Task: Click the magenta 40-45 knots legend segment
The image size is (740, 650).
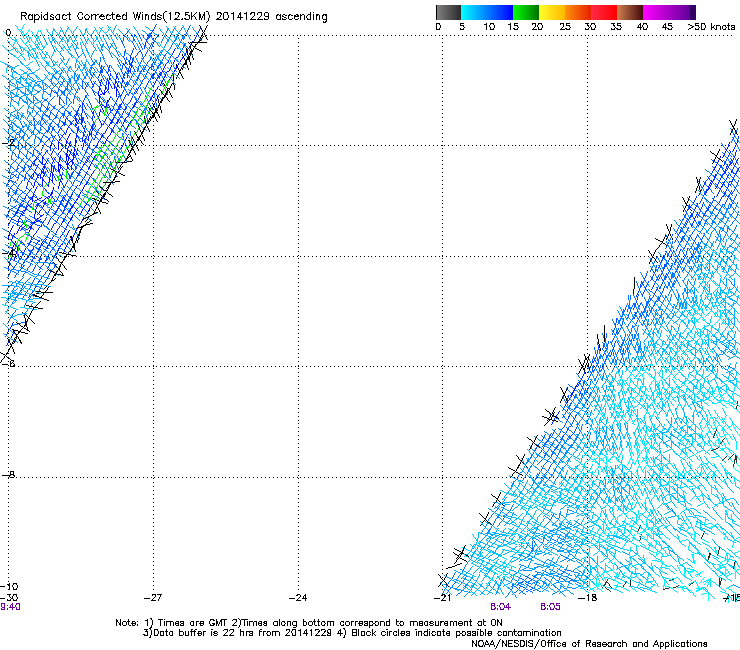Action: coord(656,12)
